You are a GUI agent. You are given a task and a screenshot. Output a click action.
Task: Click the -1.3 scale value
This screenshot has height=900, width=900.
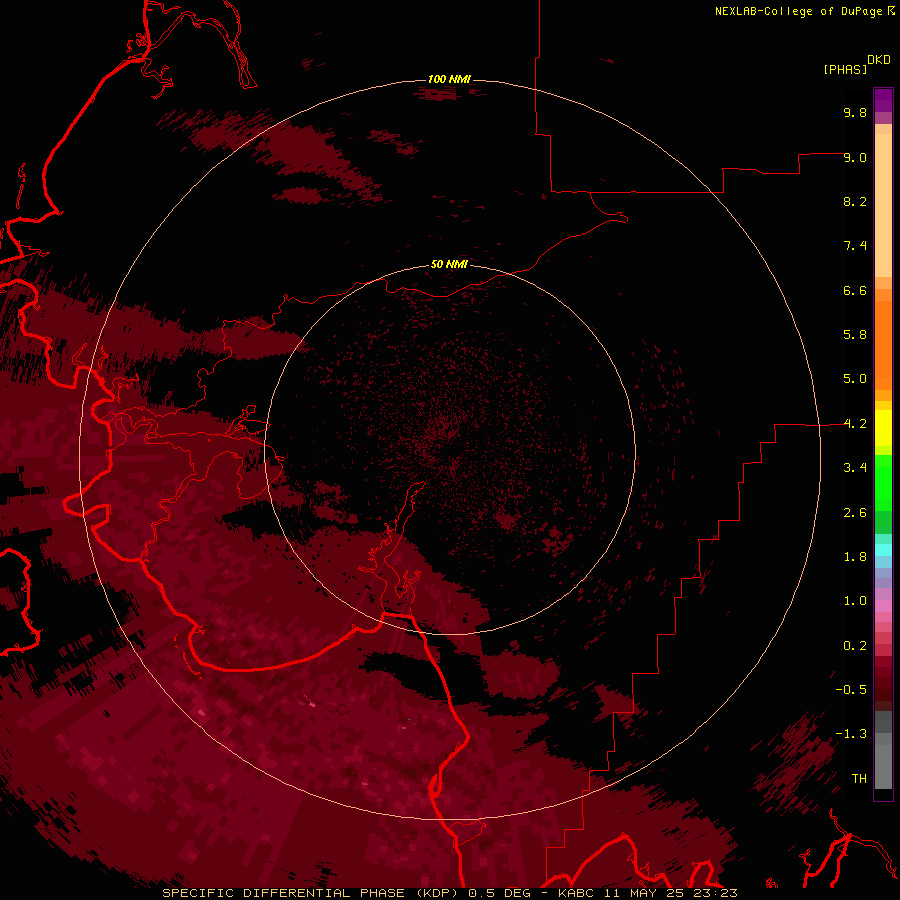pos(851,734)
